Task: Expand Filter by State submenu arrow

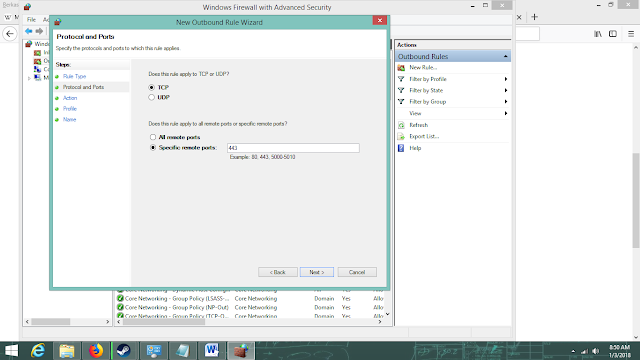Action: click(x=506, y=90)
